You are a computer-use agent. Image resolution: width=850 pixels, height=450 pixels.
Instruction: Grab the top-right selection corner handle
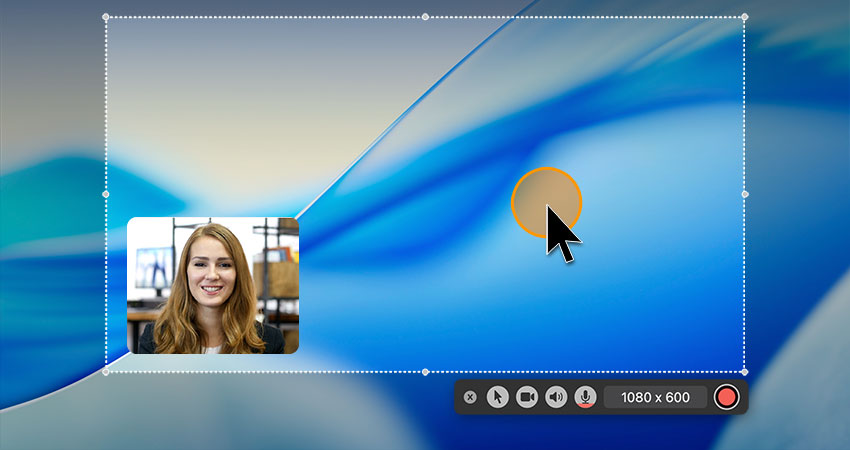tap(745, 17)
